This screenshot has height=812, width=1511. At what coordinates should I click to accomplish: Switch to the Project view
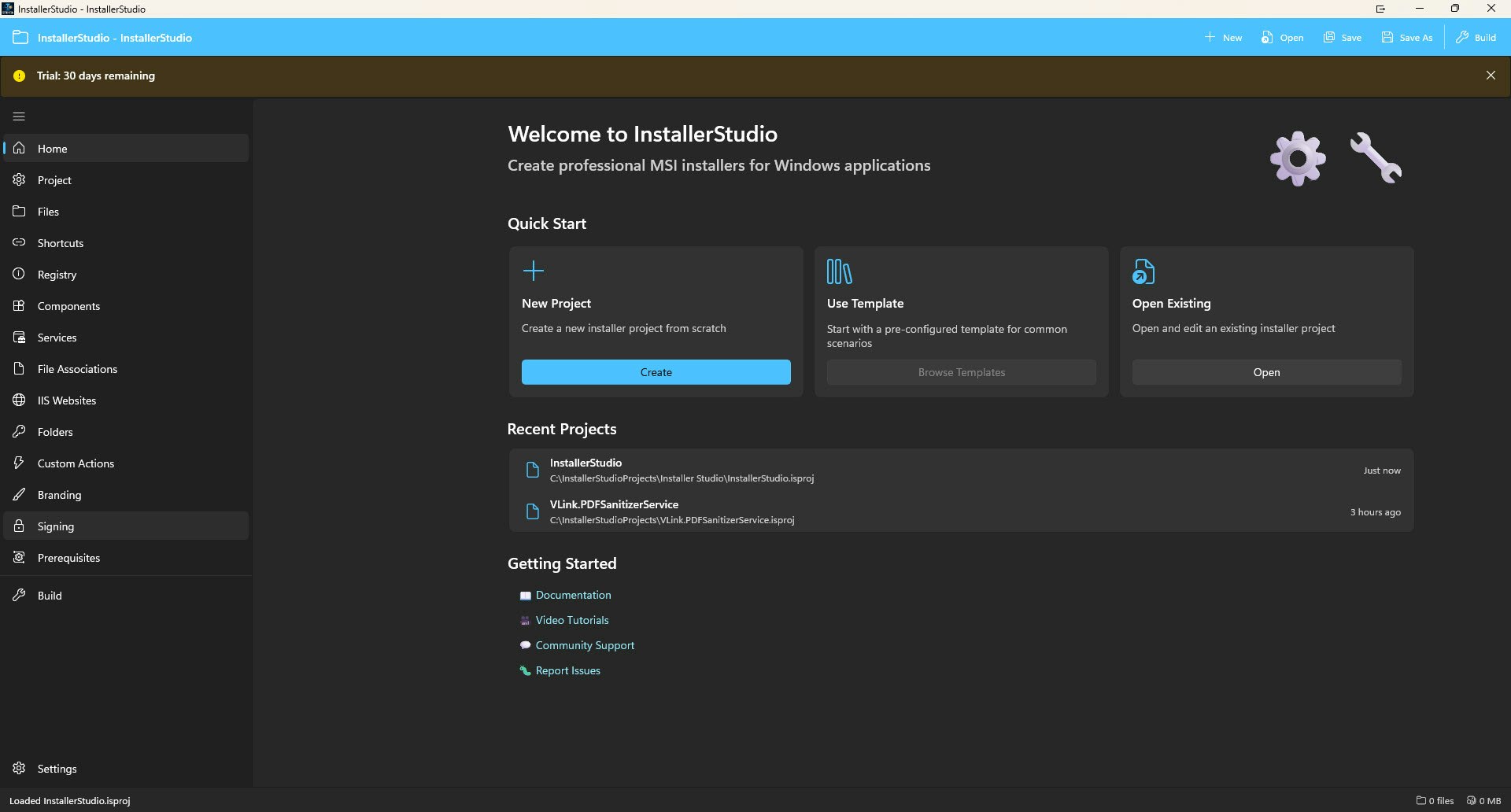pos(54,179)
